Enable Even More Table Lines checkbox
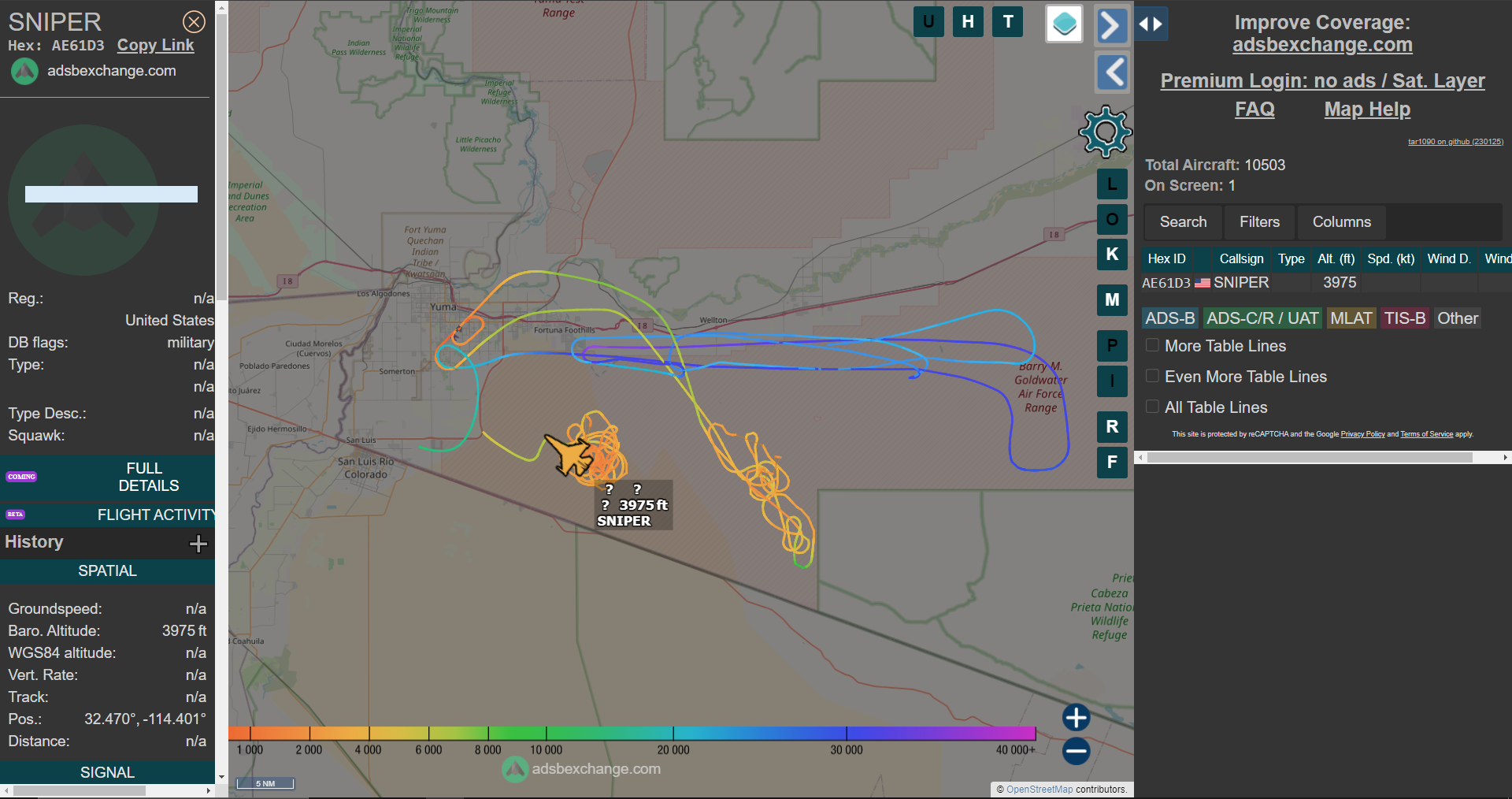The image size is (1512, 799). pos(1152,376)
